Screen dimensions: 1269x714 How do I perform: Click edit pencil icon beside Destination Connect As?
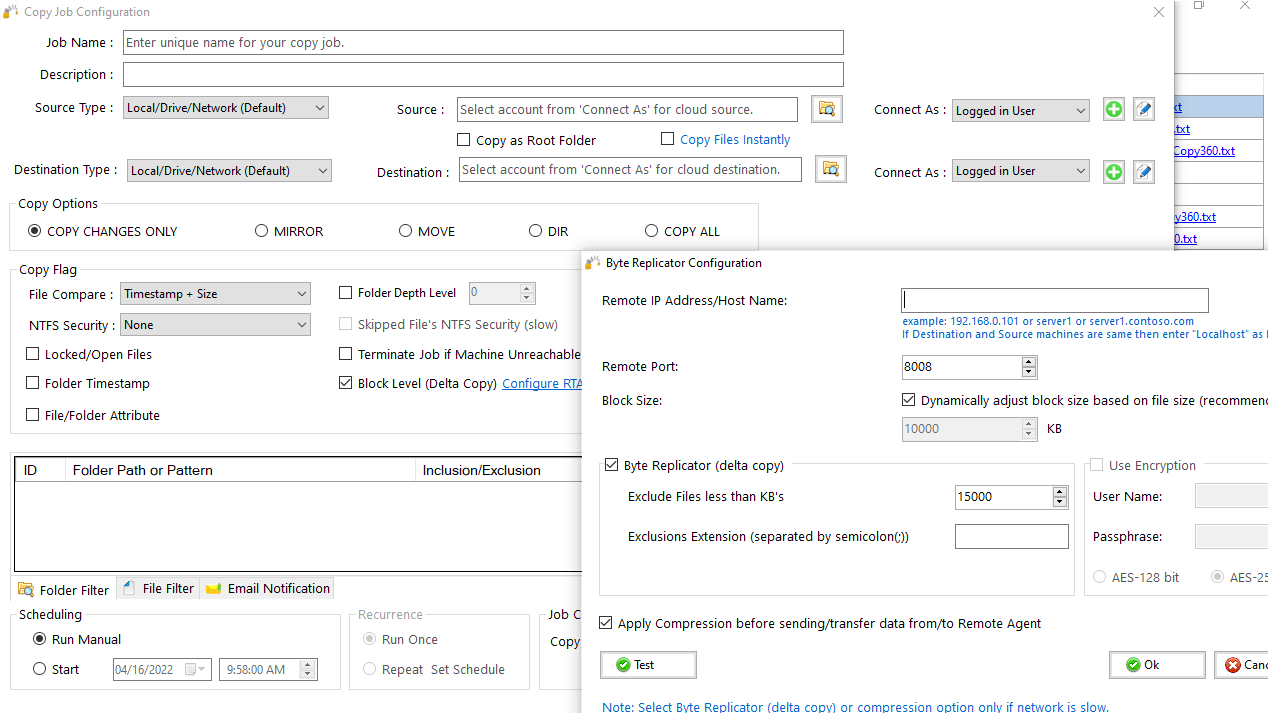(1144, 172)
